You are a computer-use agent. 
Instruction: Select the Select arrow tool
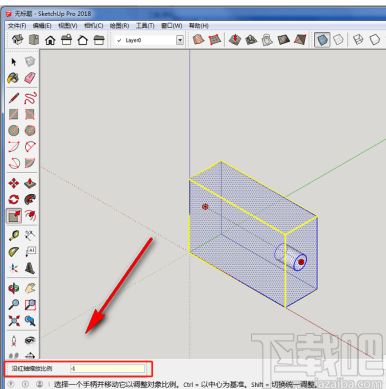coord(14,62)
